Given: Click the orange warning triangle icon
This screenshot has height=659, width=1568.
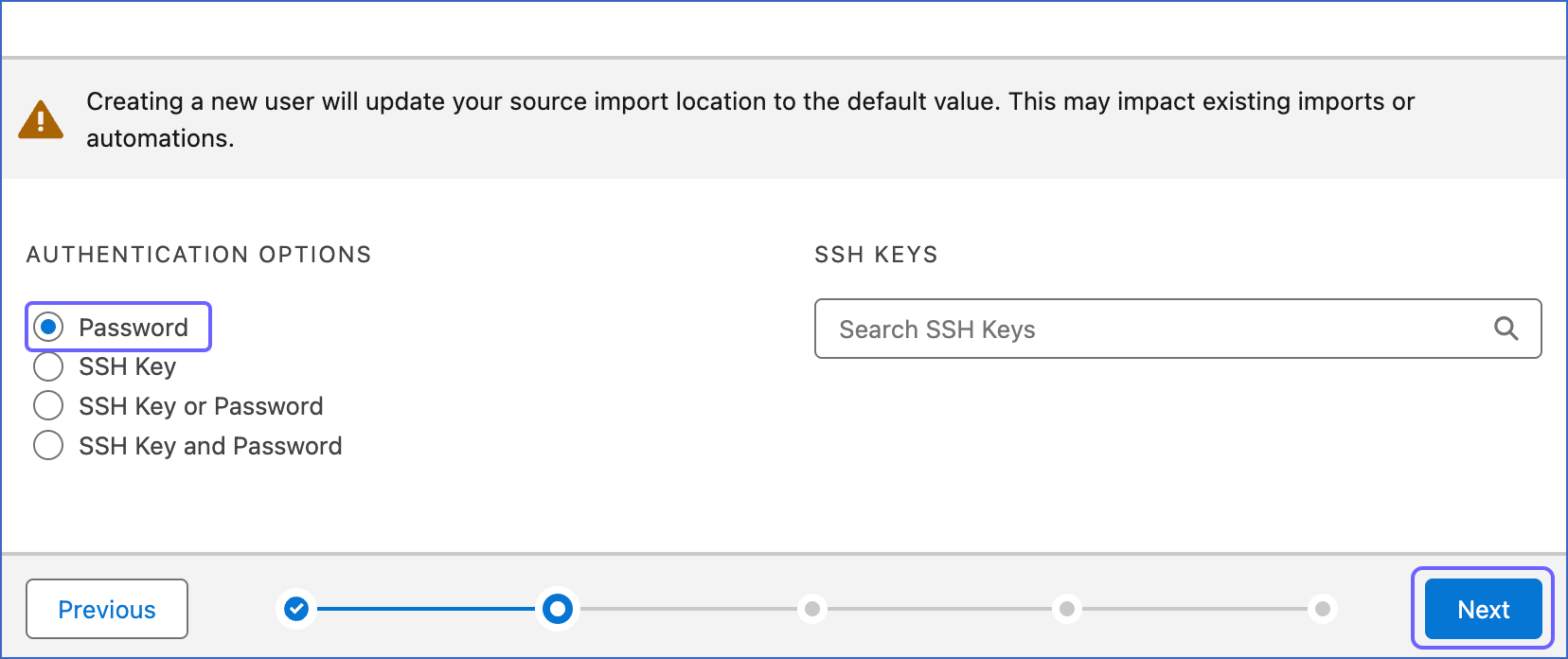Looking at the screenshot, I should [41, 119].
